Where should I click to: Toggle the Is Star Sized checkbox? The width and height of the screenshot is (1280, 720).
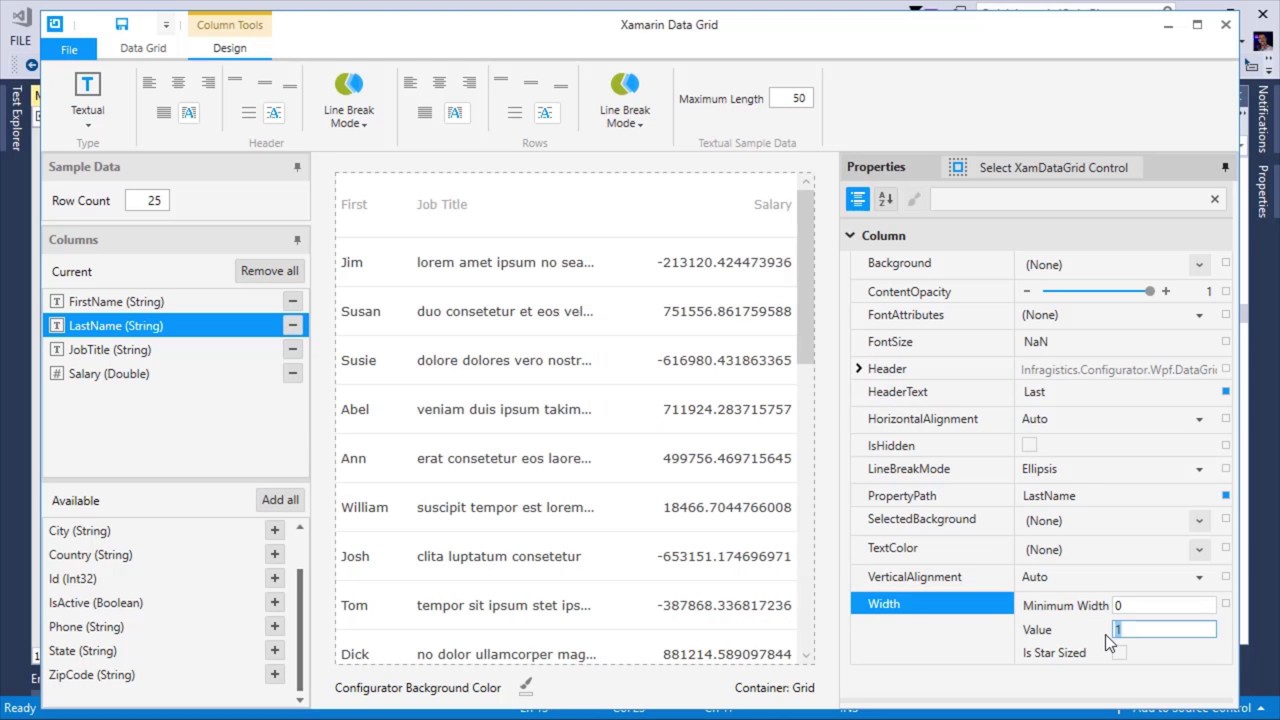(1120, 653)
